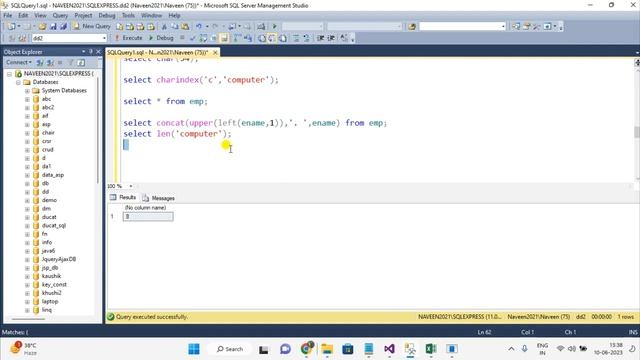Open the Query menu
This screenshot has height=360, width=640.
coord(60,16)
